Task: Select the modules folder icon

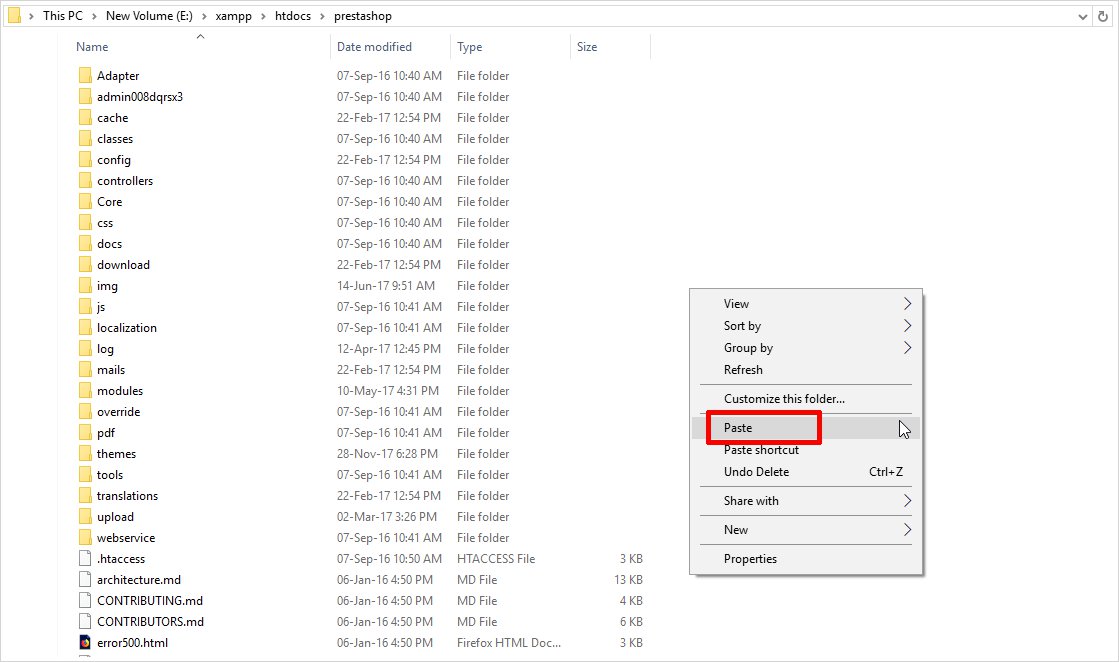Action: (85, 391)
